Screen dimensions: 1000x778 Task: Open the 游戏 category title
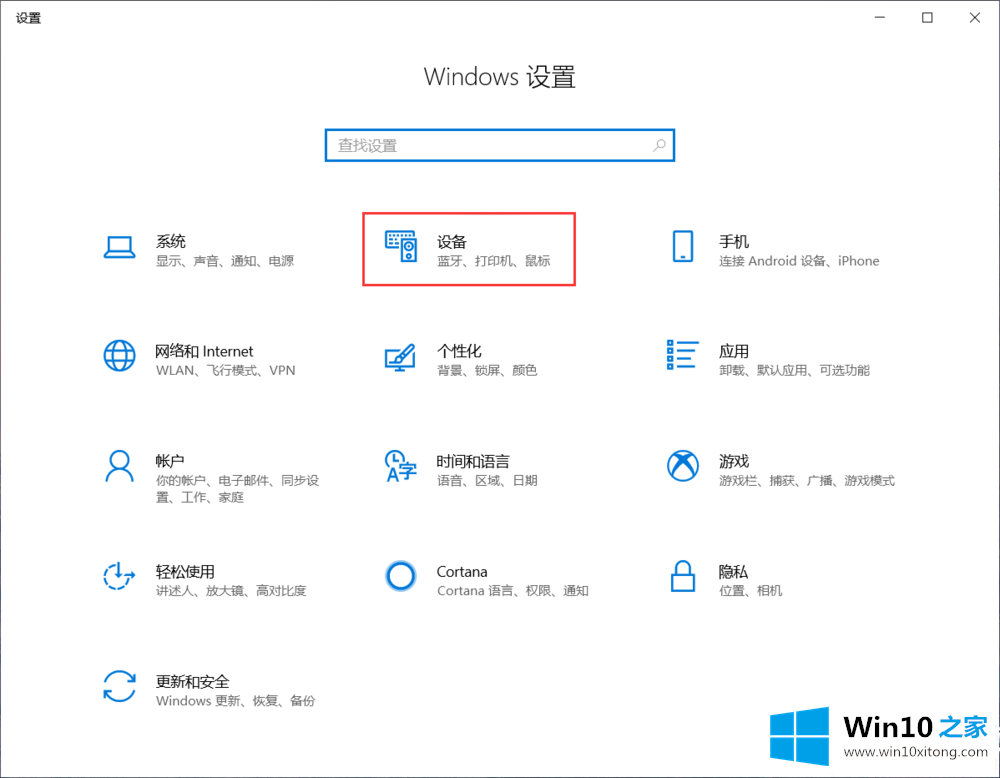(x=734, y=461)
